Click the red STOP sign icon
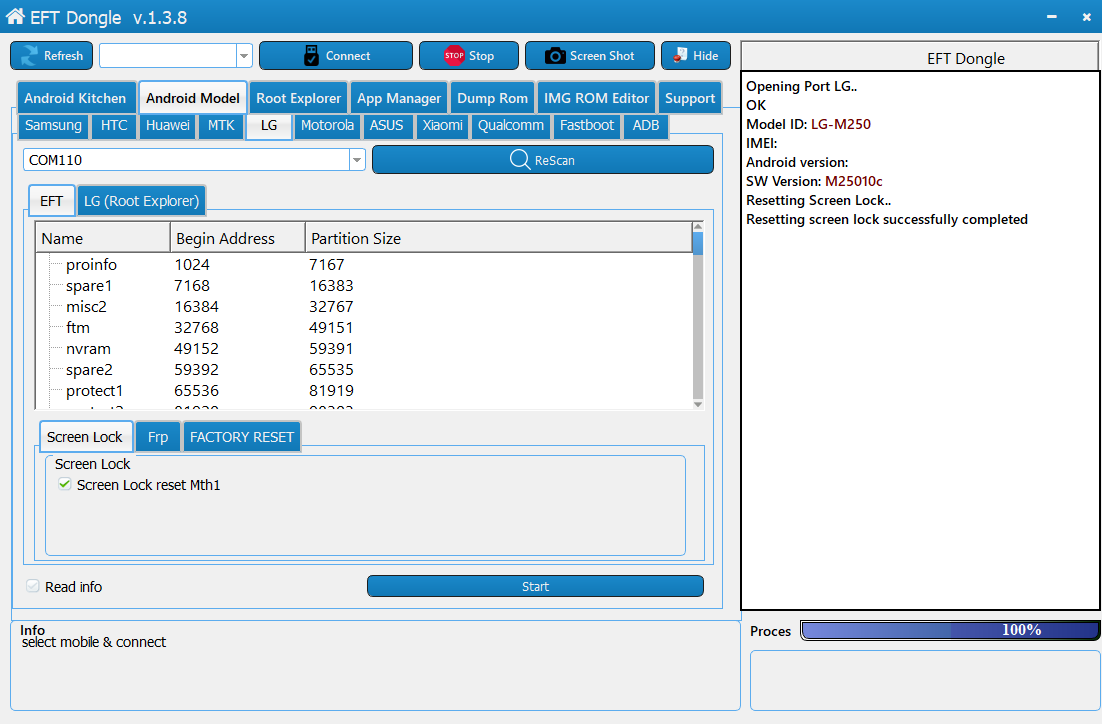This screenshot has width=1102, height=724. coord(454,56)
